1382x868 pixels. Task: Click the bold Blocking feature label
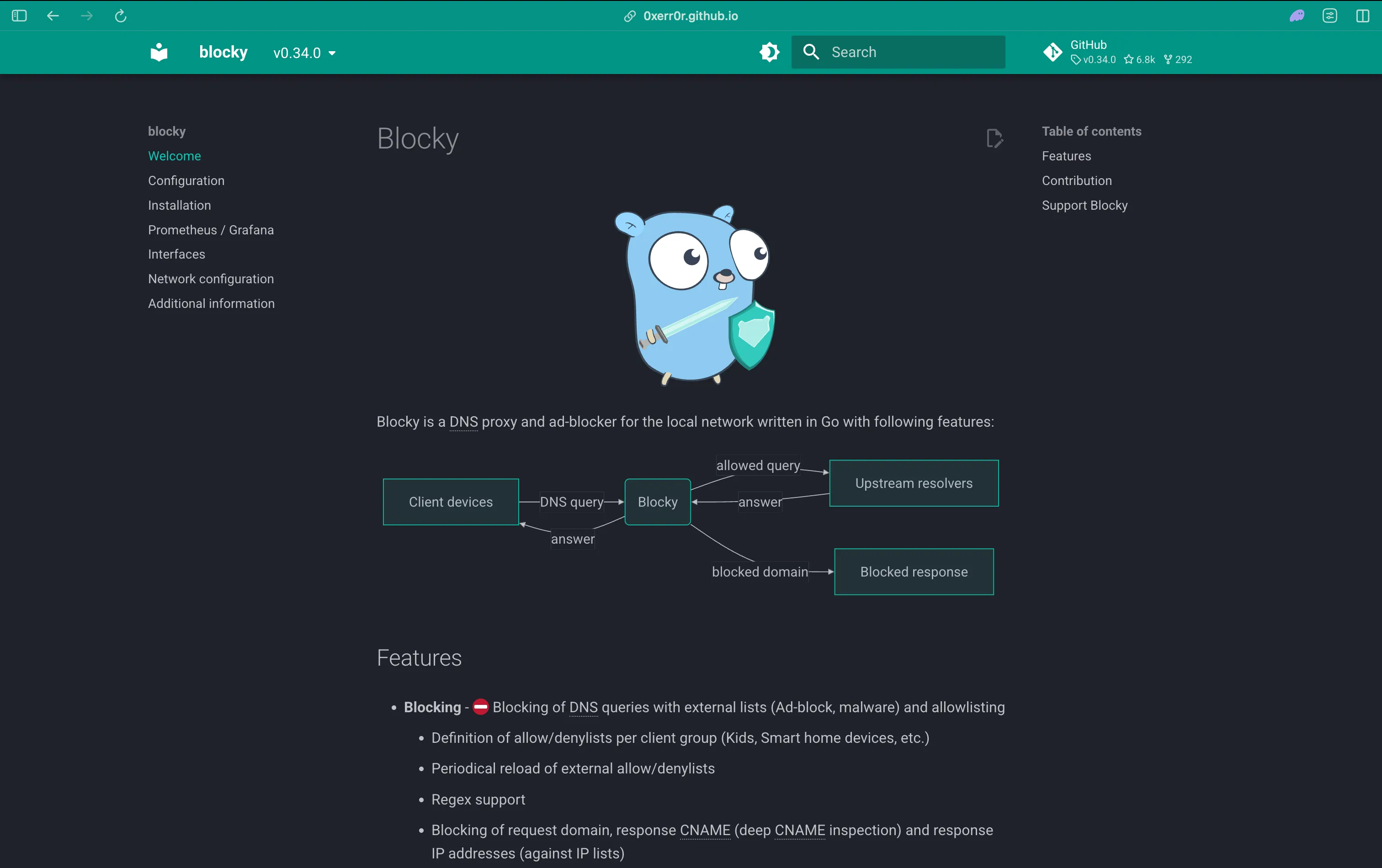pos(432,707)
